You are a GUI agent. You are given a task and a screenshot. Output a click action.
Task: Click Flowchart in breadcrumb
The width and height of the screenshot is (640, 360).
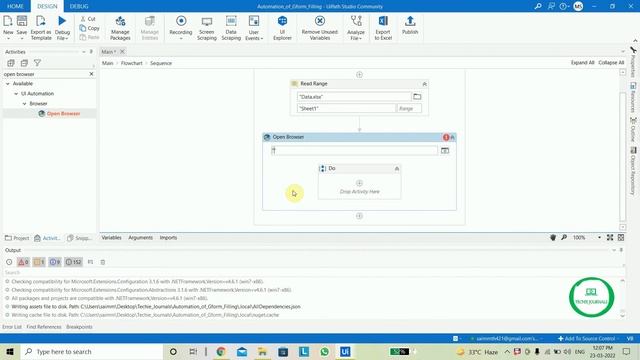click(131, 63)
